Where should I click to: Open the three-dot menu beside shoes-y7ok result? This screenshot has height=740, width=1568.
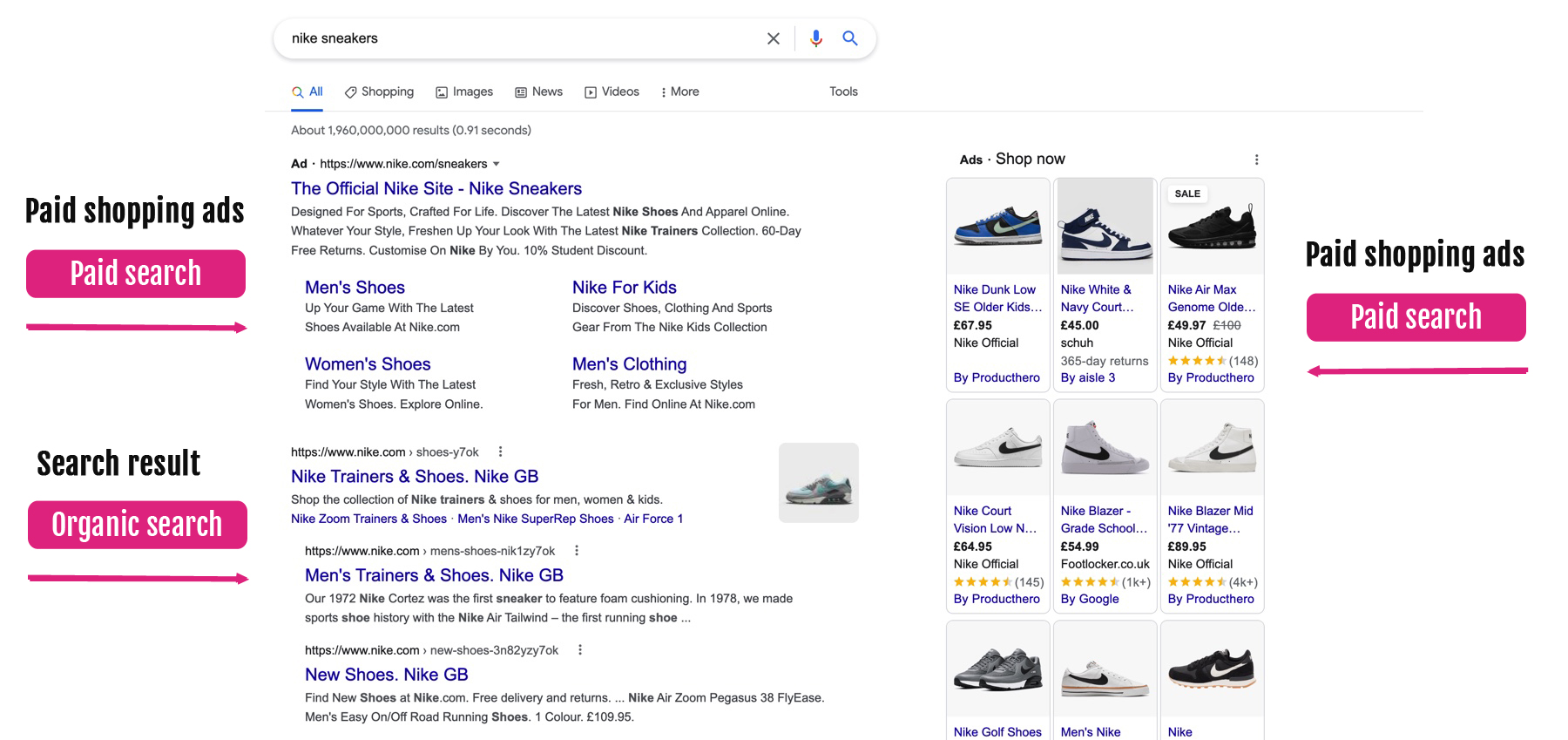point(500,451)
